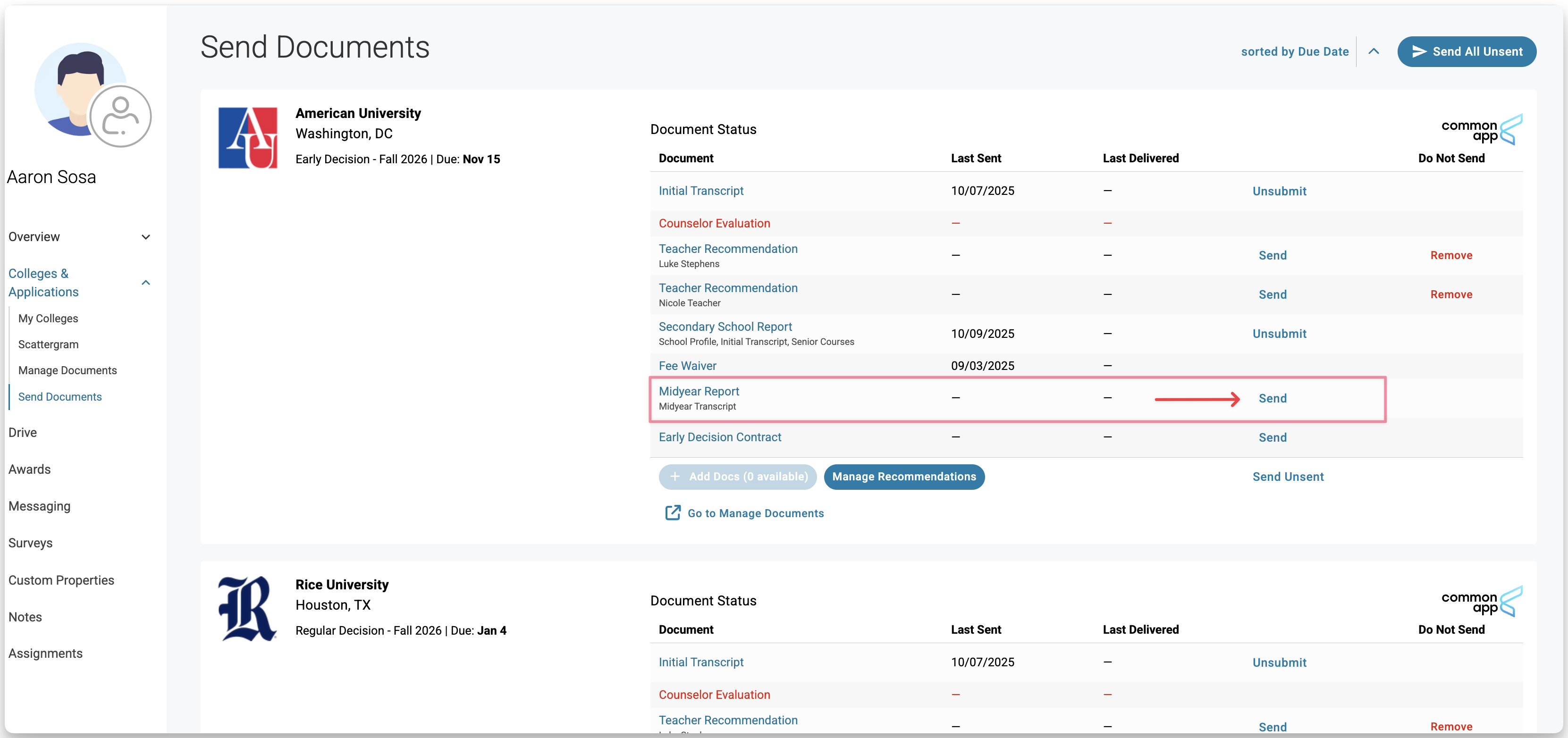Collapse the Colleges & Applications section
1568x738 pixels.
tap(145, 283)
